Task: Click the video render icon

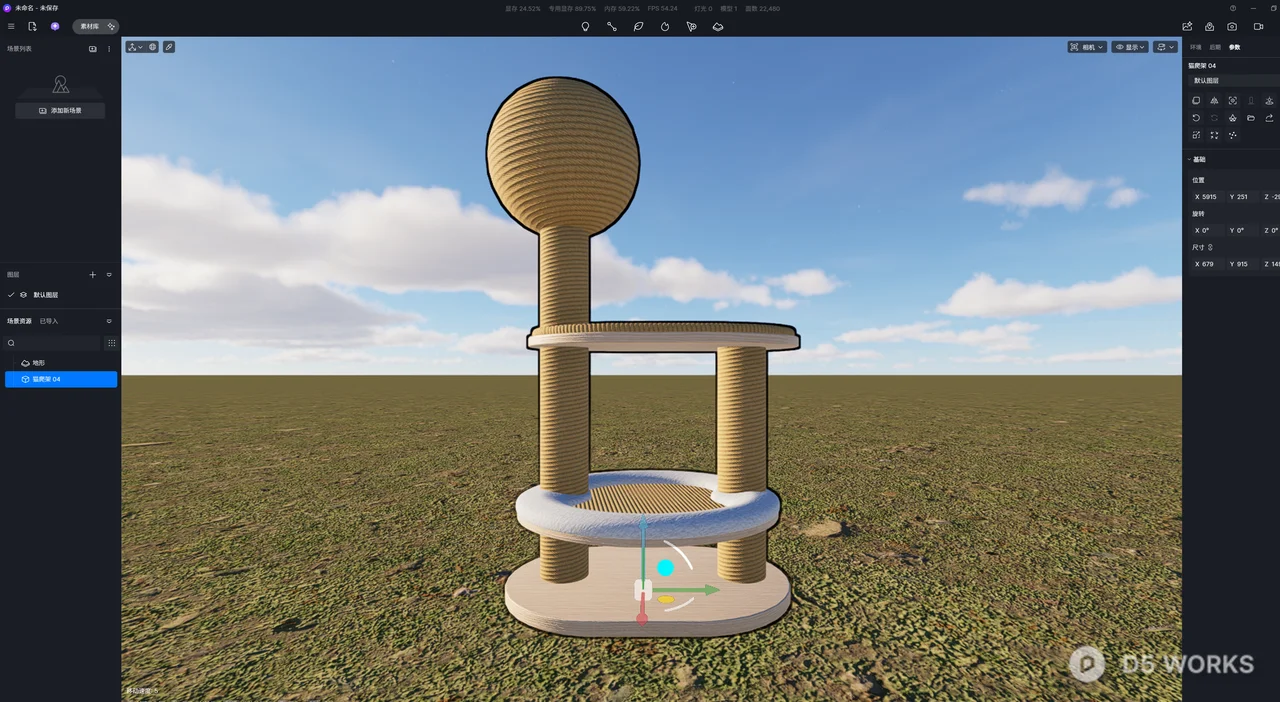Action: click(1259, 27)
